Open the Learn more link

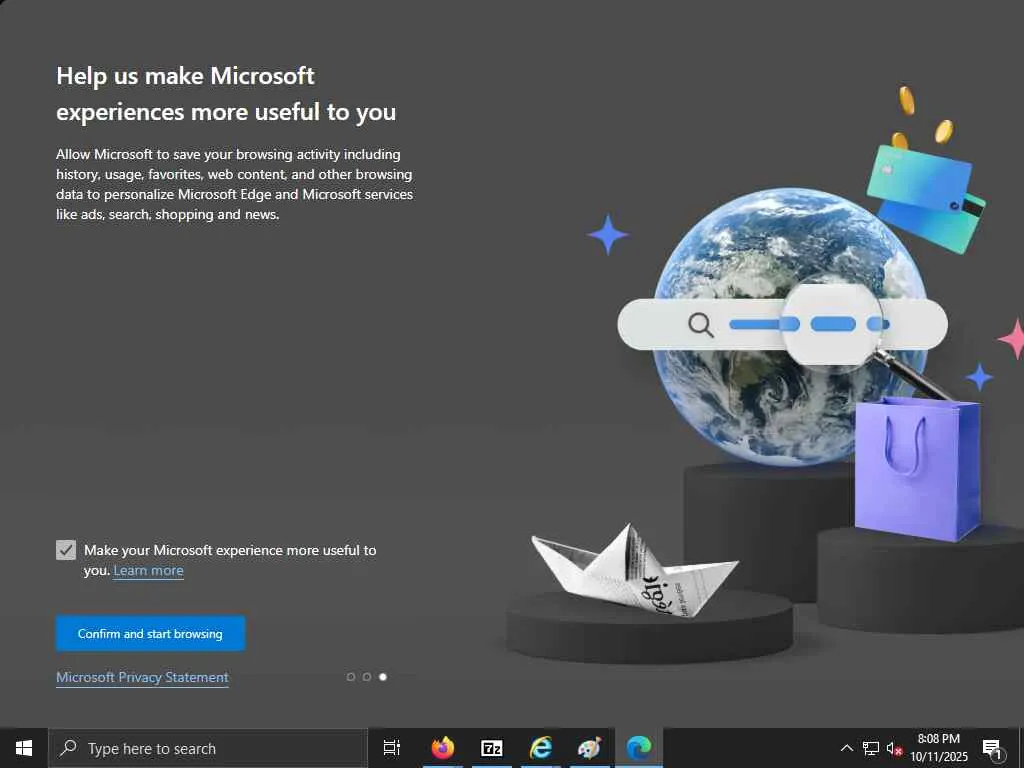148,571
